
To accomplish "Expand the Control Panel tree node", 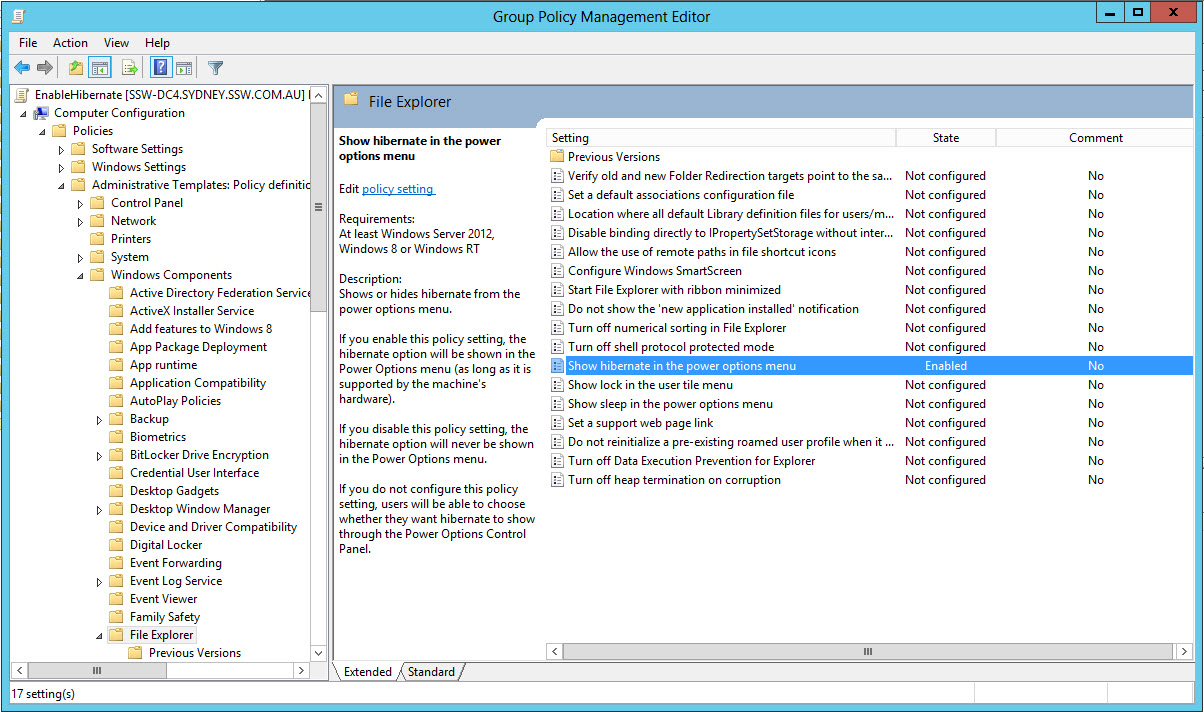I will click(81, 203).
